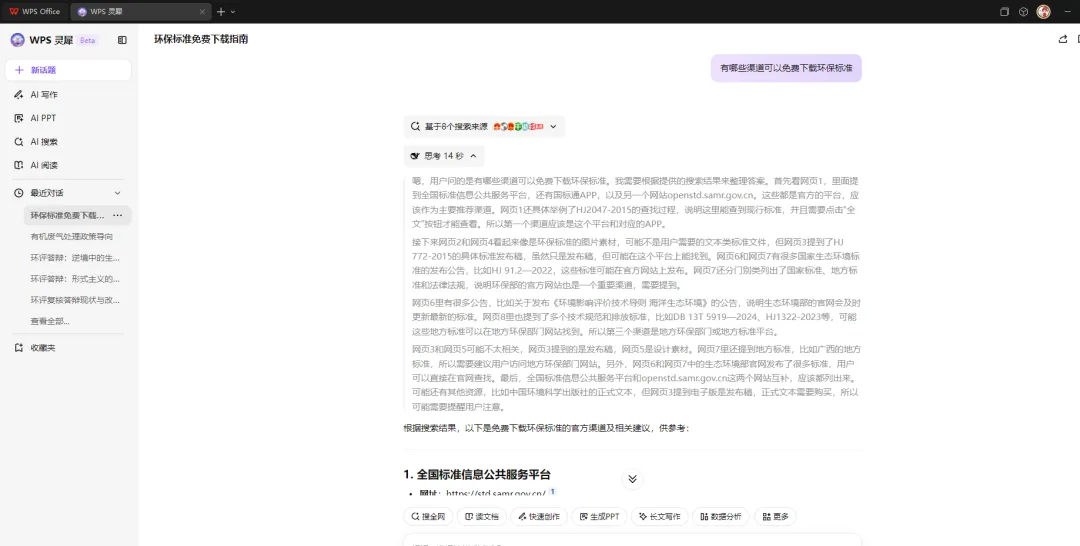
Task: Expand the 基于8个搜索来源 sources dropdown
Action: pos(484,127)
